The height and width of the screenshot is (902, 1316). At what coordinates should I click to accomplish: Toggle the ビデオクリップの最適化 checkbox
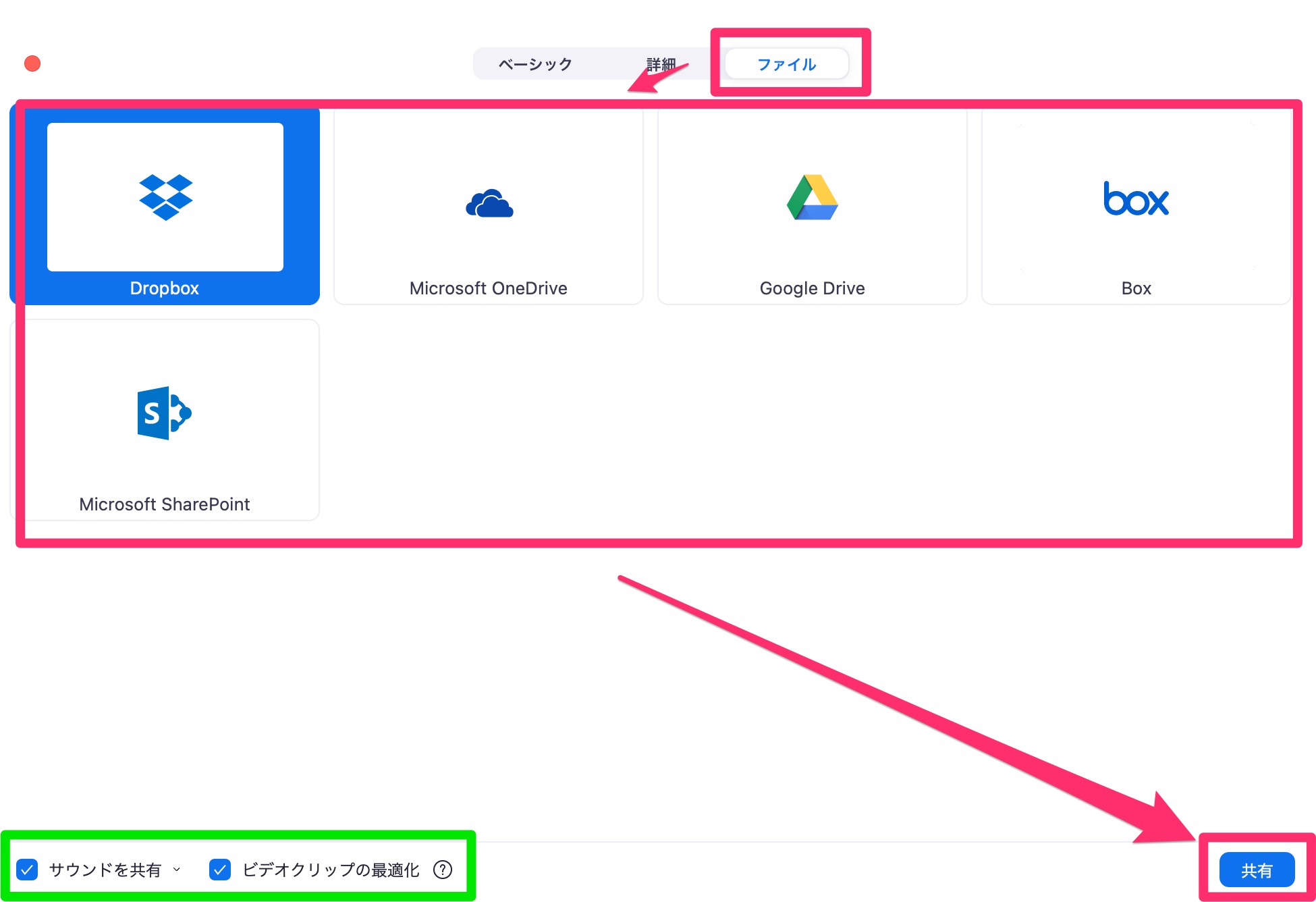(220, 870)
